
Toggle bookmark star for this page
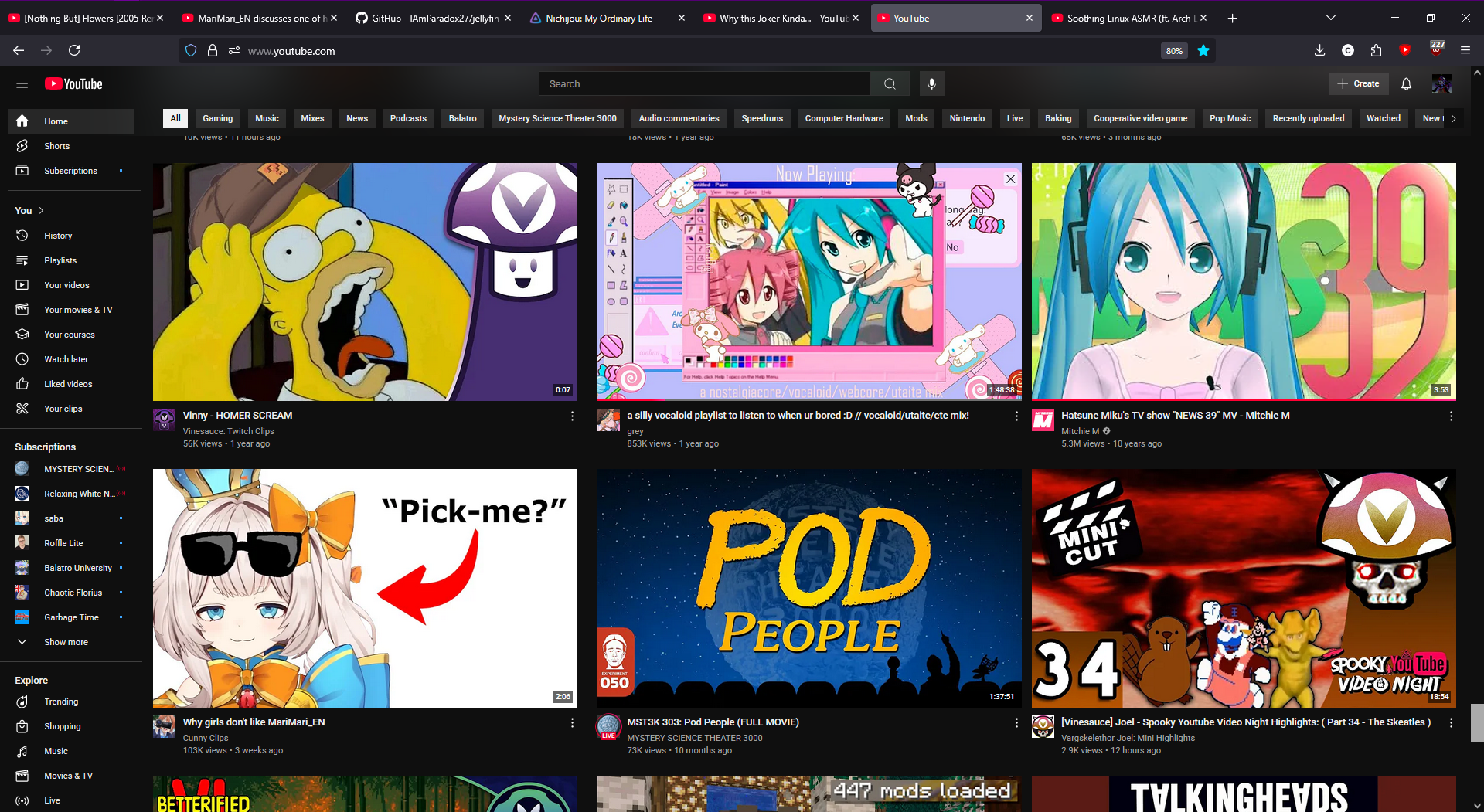pyautogui.click(x=1203, y=51)
